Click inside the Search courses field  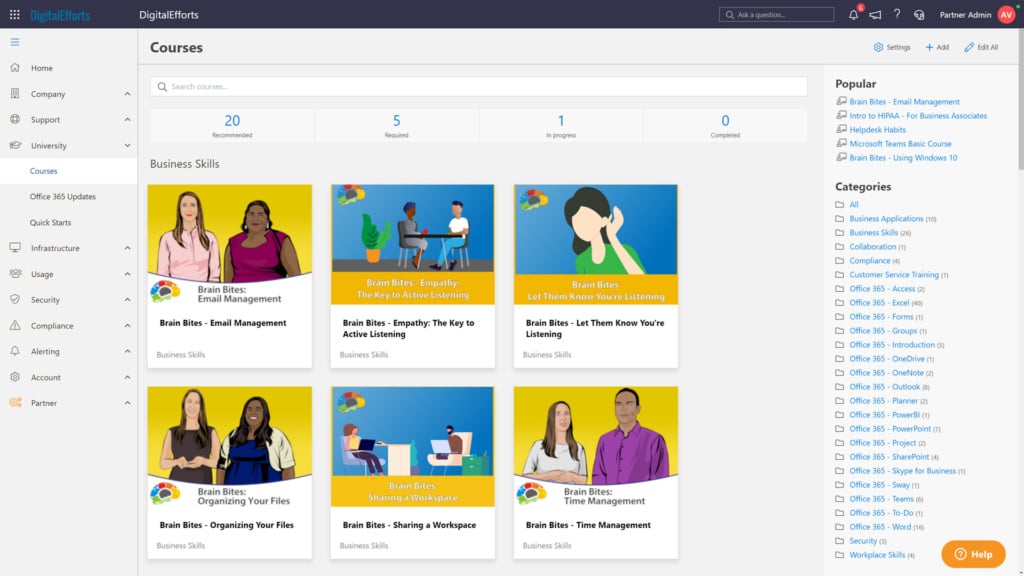(x=479, y=87)
